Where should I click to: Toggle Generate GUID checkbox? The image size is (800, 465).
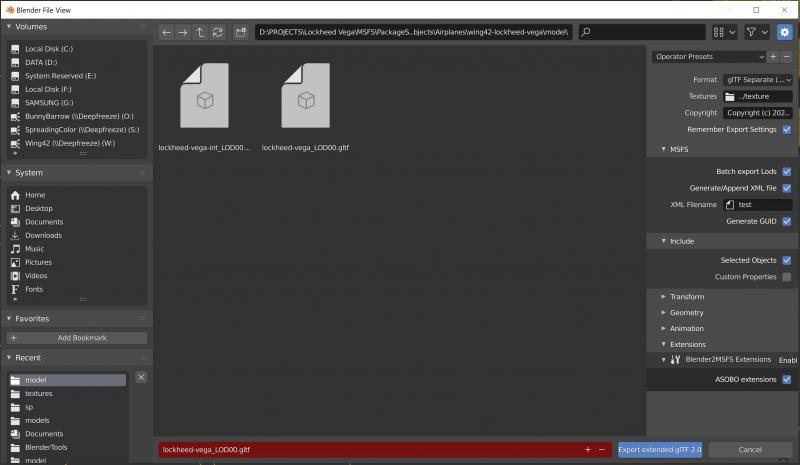[787, 222]
